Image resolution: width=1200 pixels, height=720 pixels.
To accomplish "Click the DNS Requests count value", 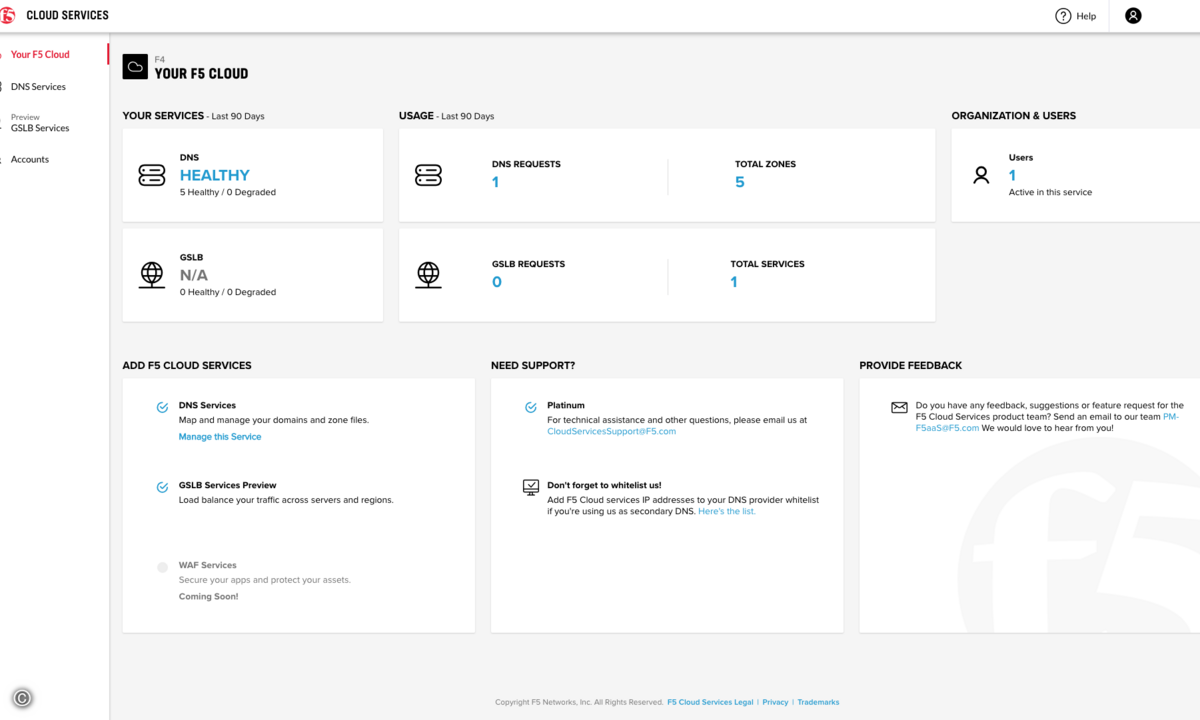I will click(x=495, y=182).
